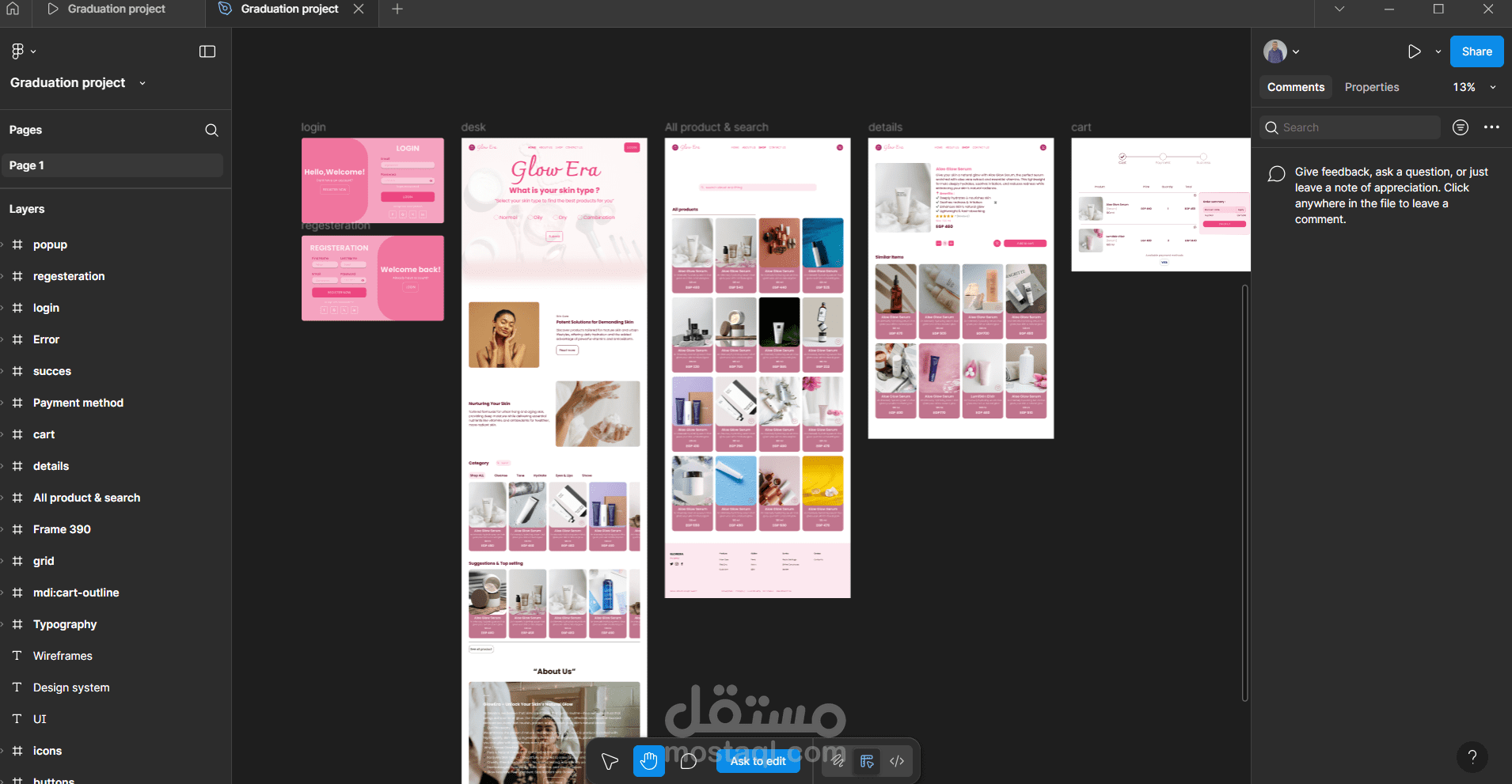Open the user avatar menu
Screen dimensions: 1512x784
point(1275,51)
